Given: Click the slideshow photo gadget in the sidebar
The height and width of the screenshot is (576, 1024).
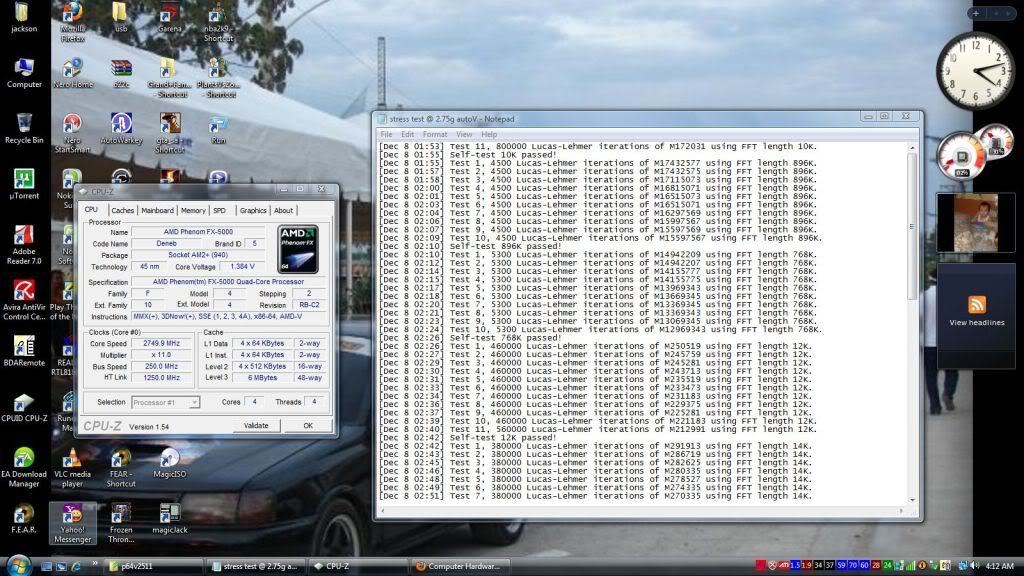Looking at the screenshot, I should click(x=976, y=223).
